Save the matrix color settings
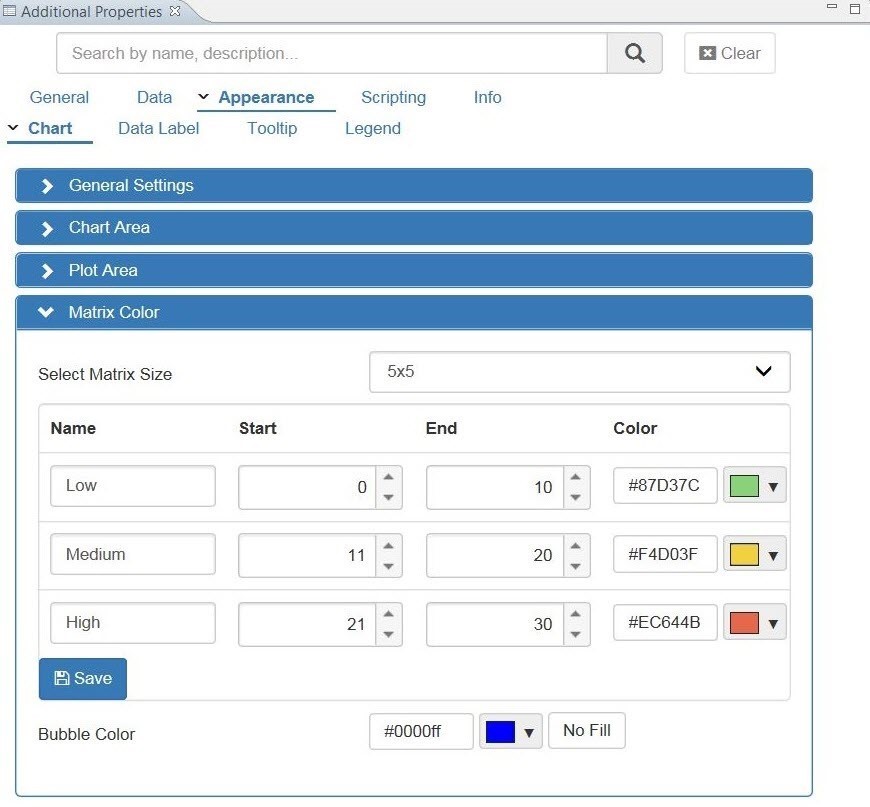The image size is (870, 807). coord(83,679)
